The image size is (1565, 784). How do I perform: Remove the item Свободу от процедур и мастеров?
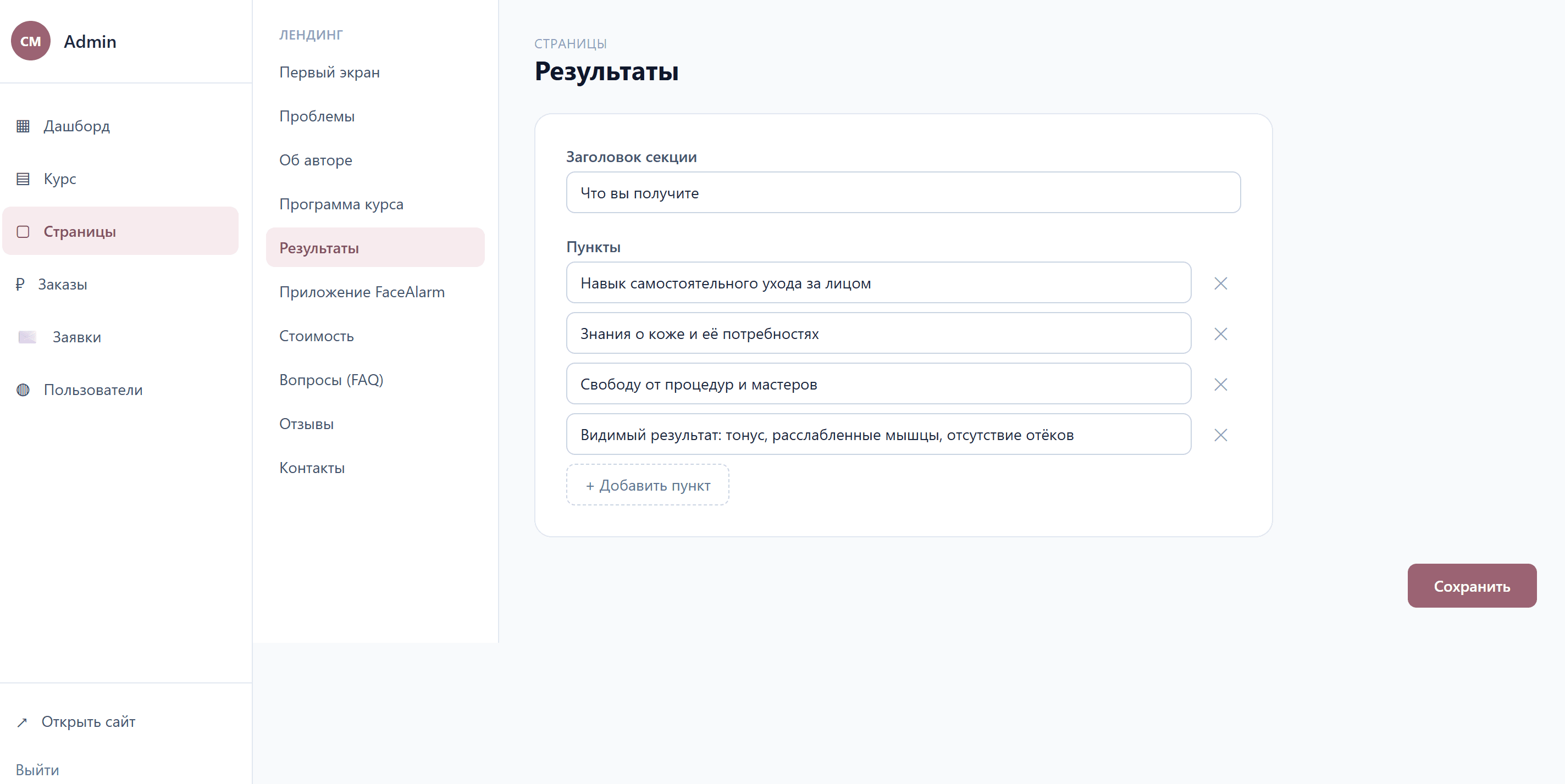click(1220, 385)
